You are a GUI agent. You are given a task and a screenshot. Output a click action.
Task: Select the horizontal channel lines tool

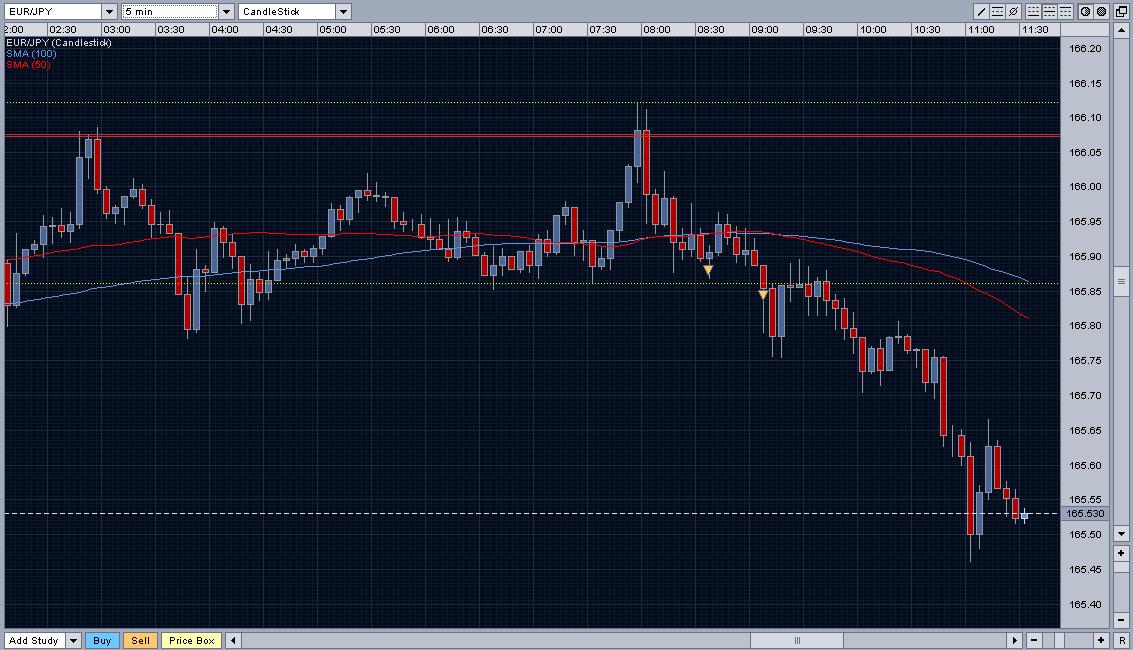click(x=997, y=12)
